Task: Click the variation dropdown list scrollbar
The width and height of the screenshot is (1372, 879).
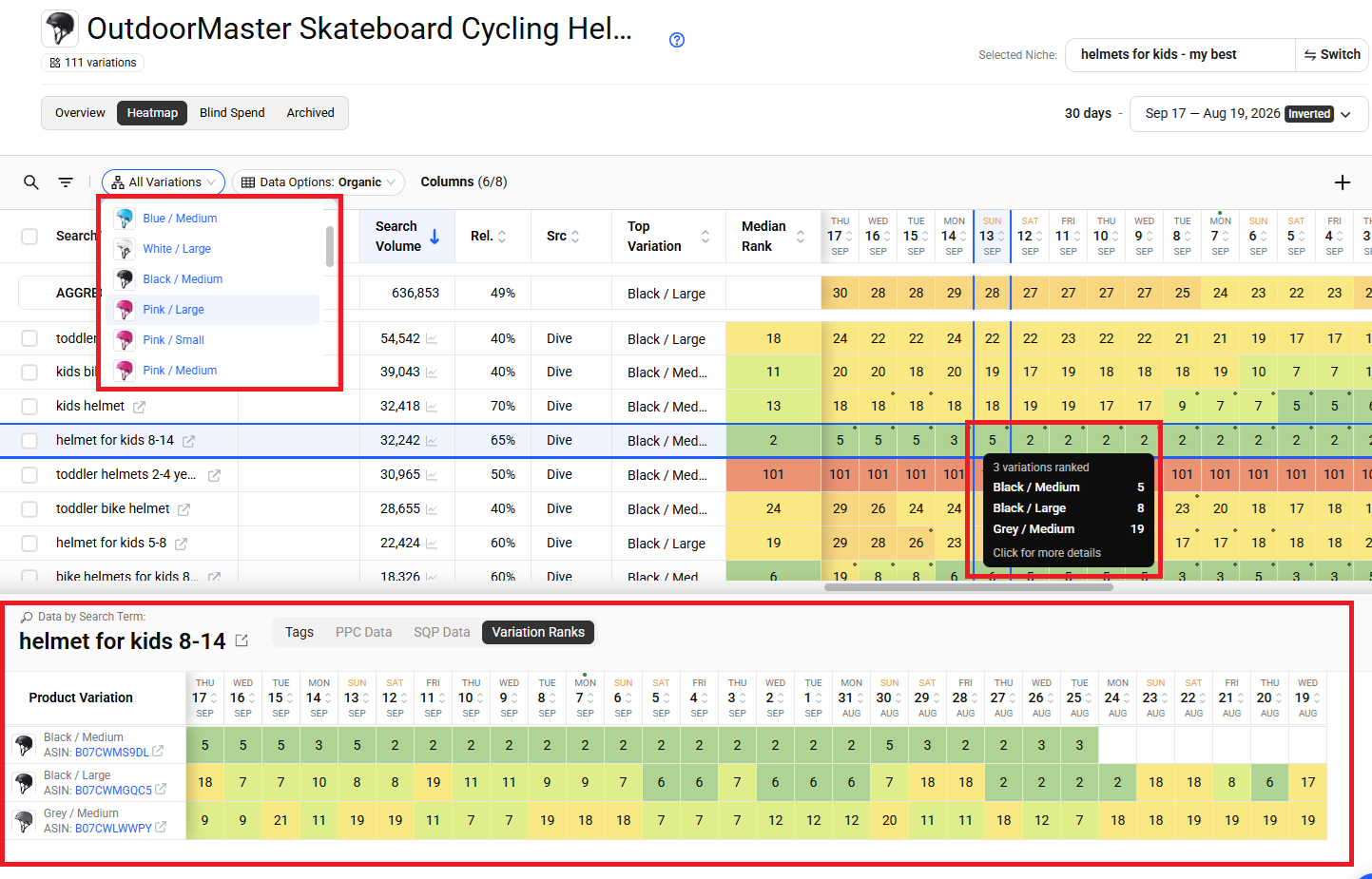Action: click(x=330, y=246)
